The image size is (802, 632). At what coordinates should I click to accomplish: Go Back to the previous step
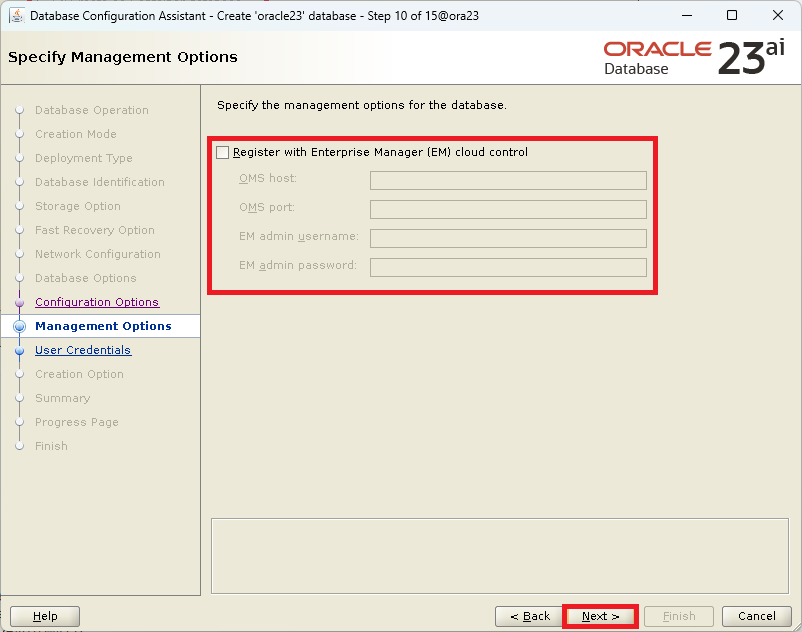click(529, 616)
